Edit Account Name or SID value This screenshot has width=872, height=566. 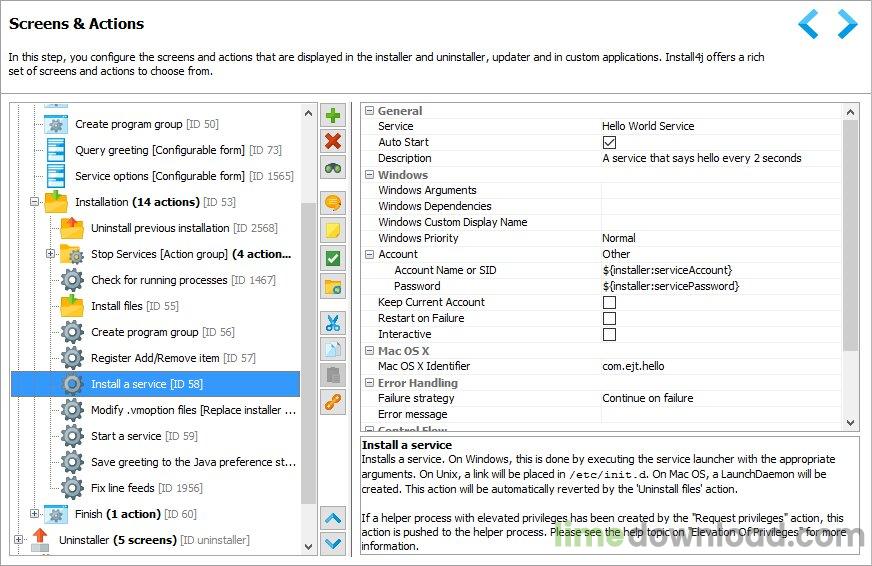point(721,270)
